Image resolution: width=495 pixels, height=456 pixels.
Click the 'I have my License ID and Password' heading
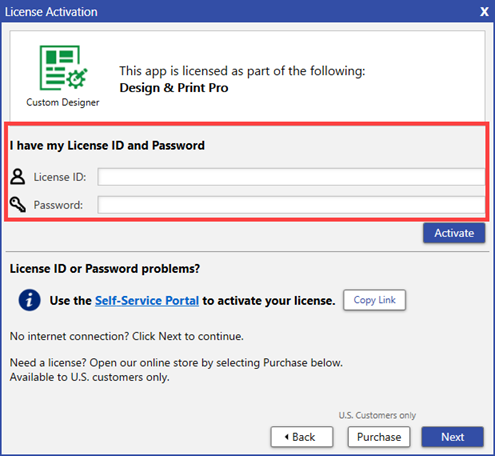[107, 146]
